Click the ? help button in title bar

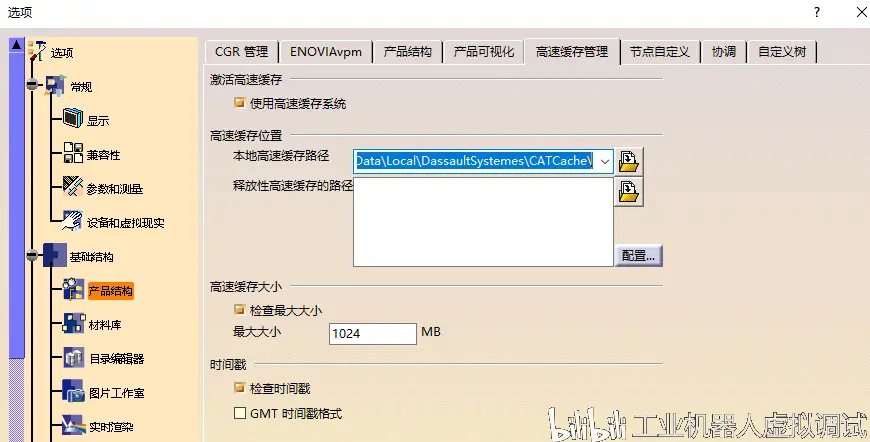tap(817, 12)
